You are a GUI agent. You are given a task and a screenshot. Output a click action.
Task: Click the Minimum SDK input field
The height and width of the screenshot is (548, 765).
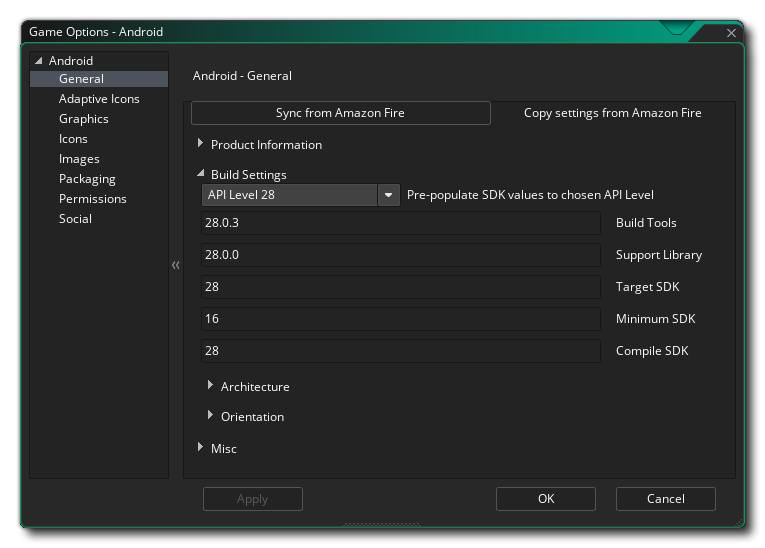click(x=399, y=319)
